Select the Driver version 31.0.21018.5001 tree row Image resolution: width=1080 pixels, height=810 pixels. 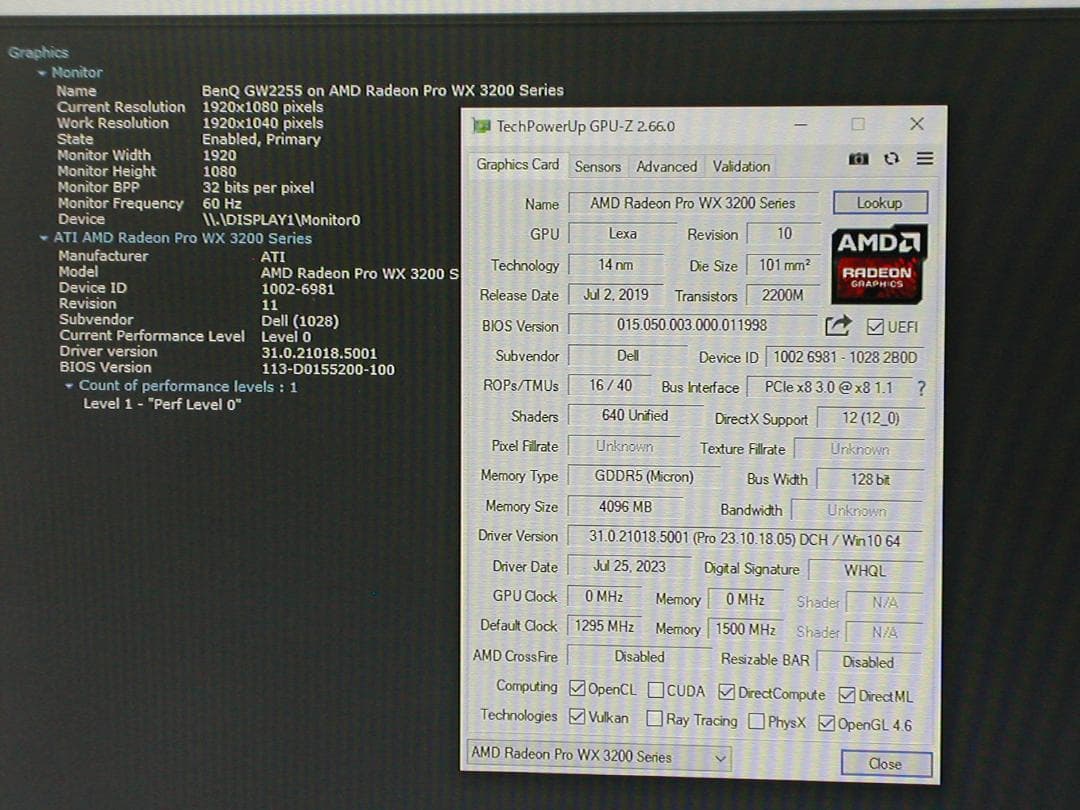click(218, 353)
